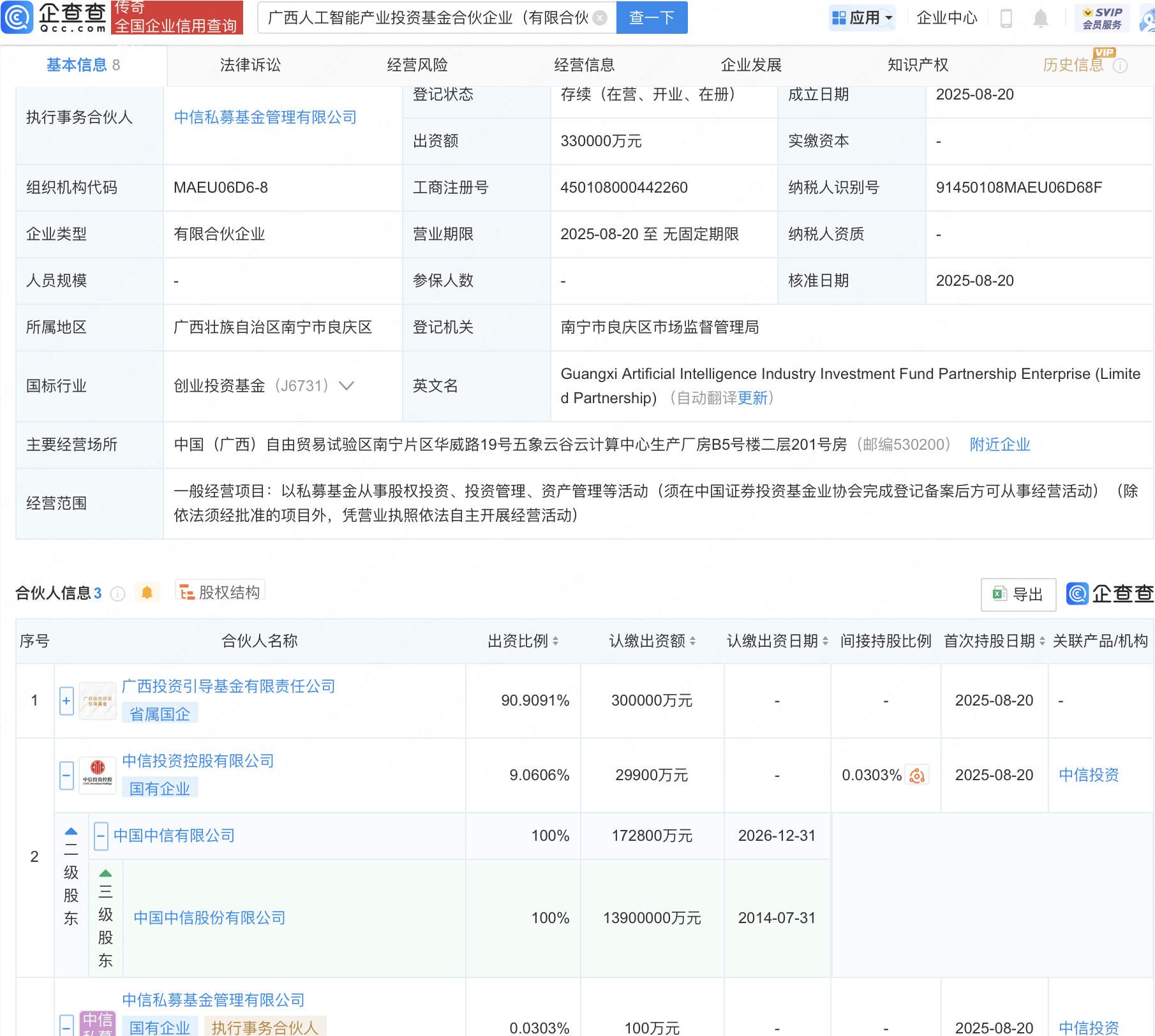Collapse 中信私募基金管理 partner row
Viewport: 1155px width, 1036px height.
[x=66, y=1026]
